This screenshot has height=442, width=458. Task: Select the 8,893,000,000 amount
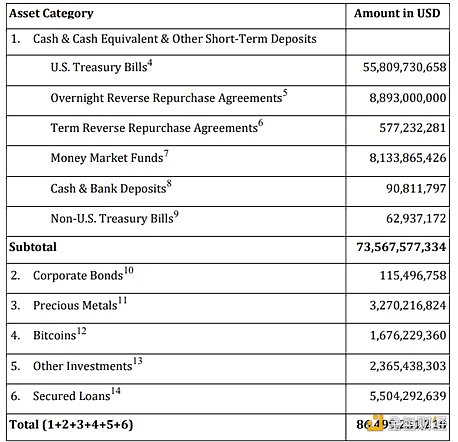coord(407,98)
